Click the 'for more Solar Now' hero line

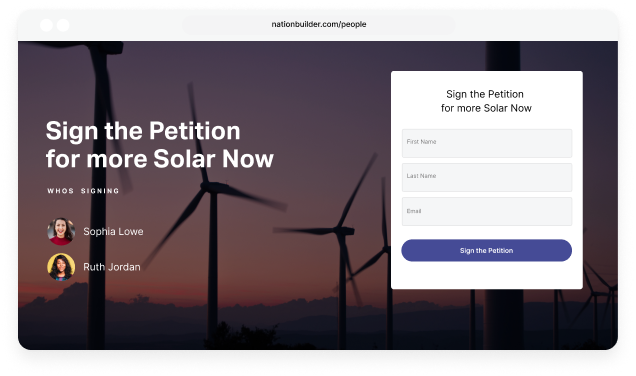(159, 159)
